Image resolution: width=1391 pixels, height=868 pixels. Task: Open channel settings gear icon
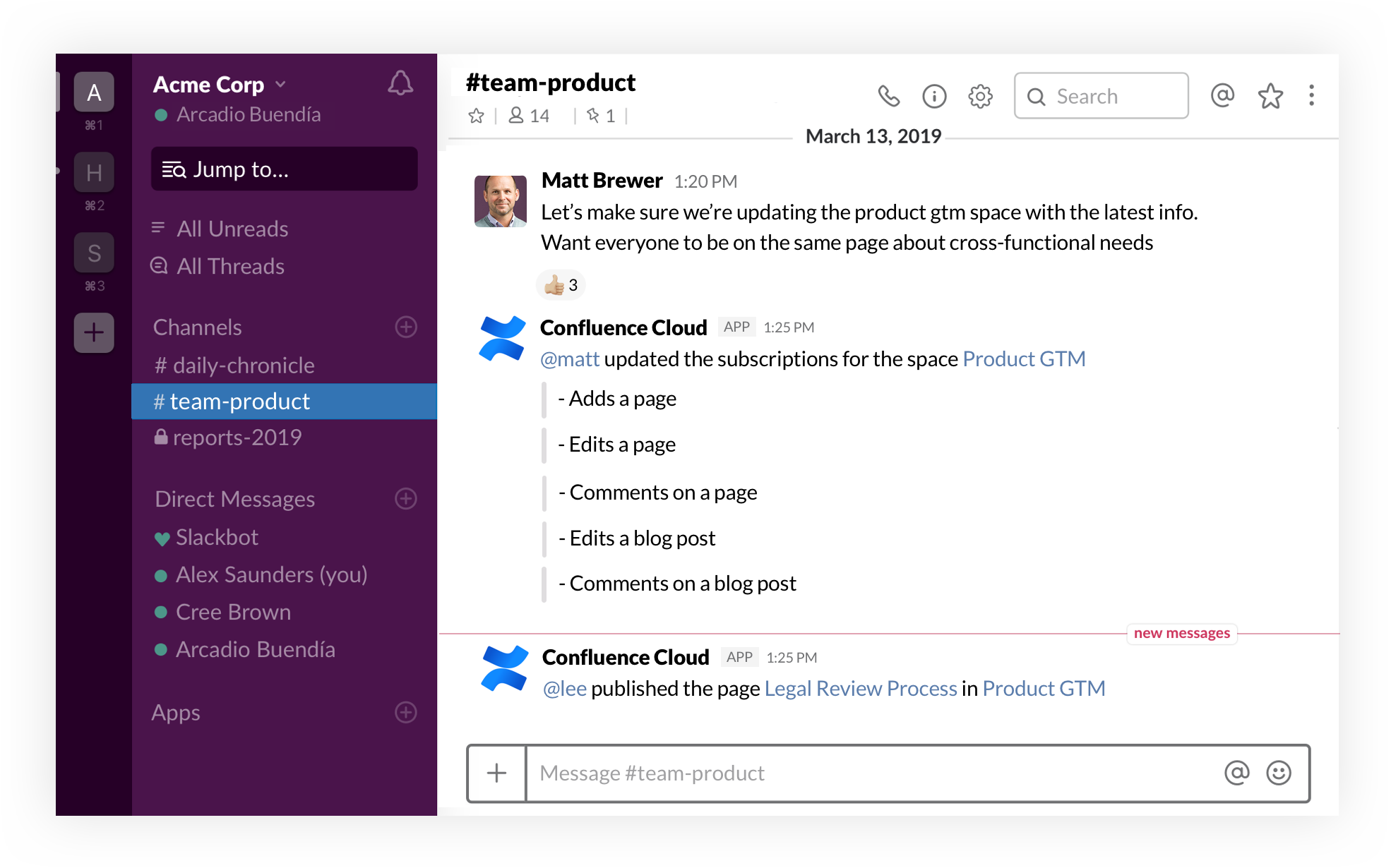[x=980, y=96]
